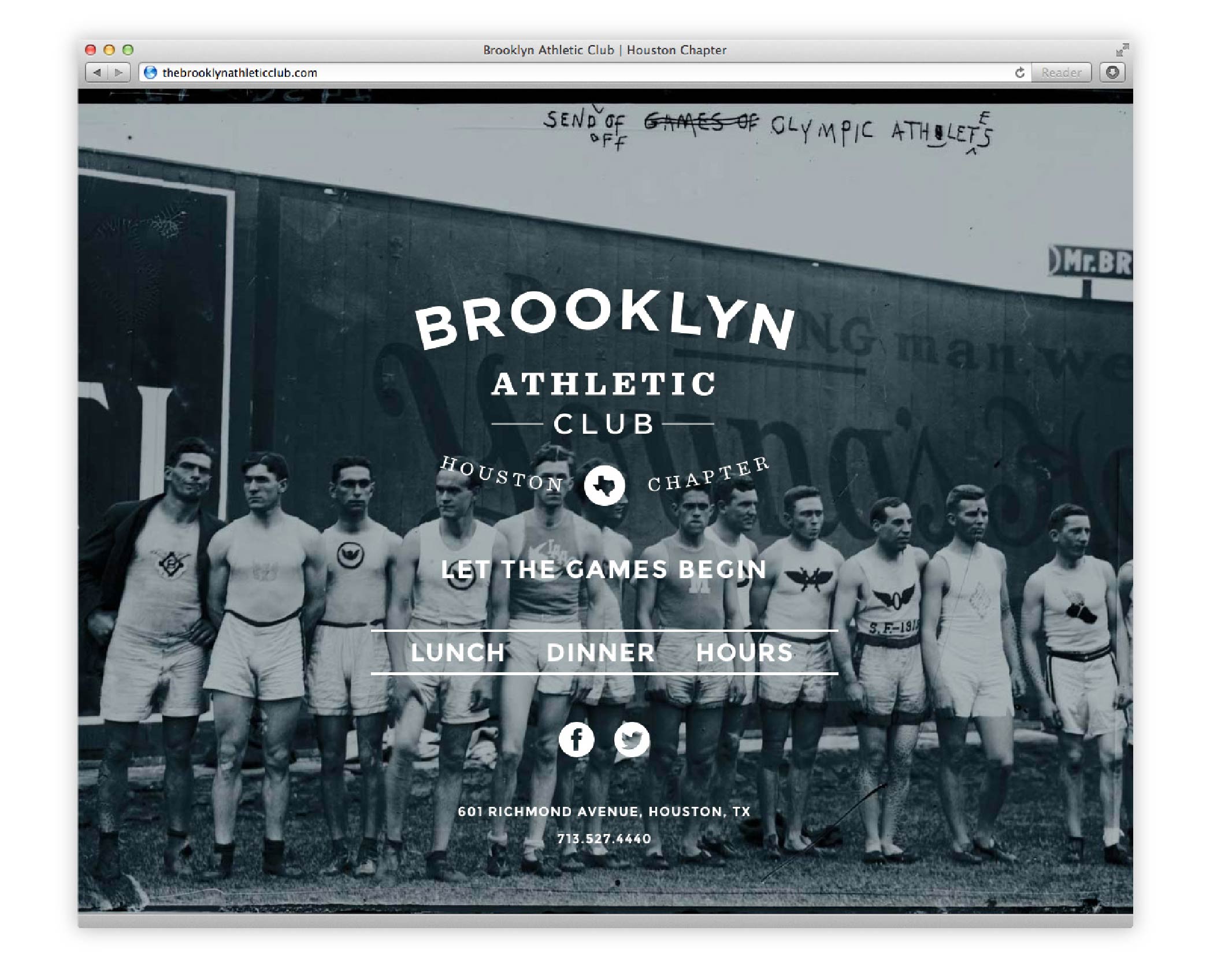
Task: Click the globe site icon in address bar
Action: [x=151, y=72]
